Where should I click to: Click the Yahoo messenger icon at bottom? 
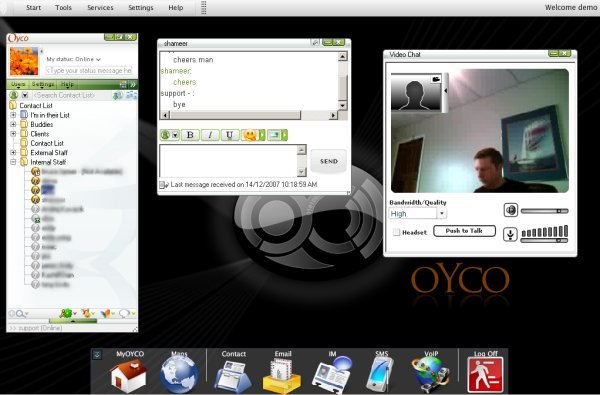pos(86,313)
